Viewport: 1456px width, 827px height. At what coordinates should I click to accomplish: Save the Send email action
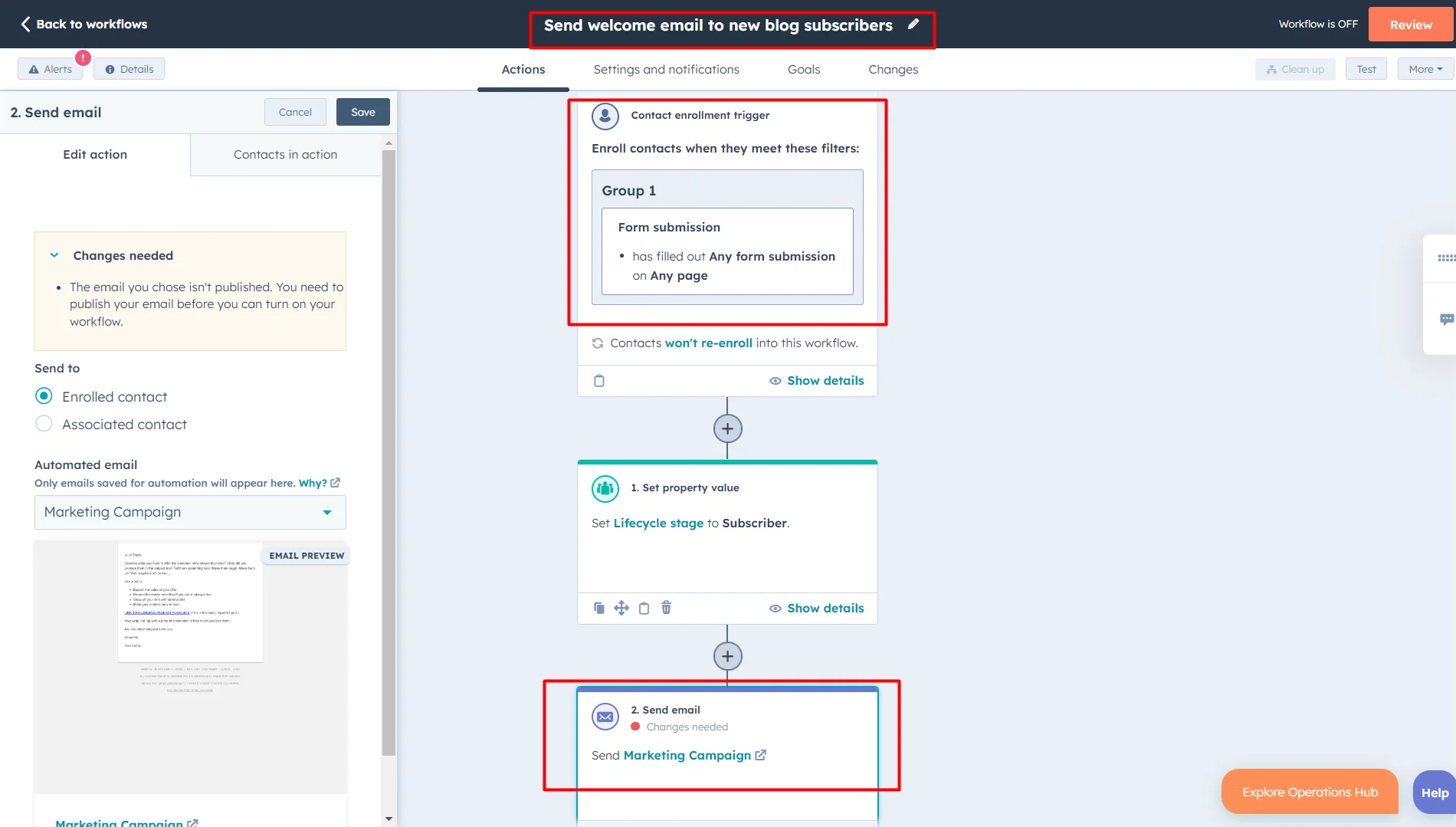pos(362,111)
